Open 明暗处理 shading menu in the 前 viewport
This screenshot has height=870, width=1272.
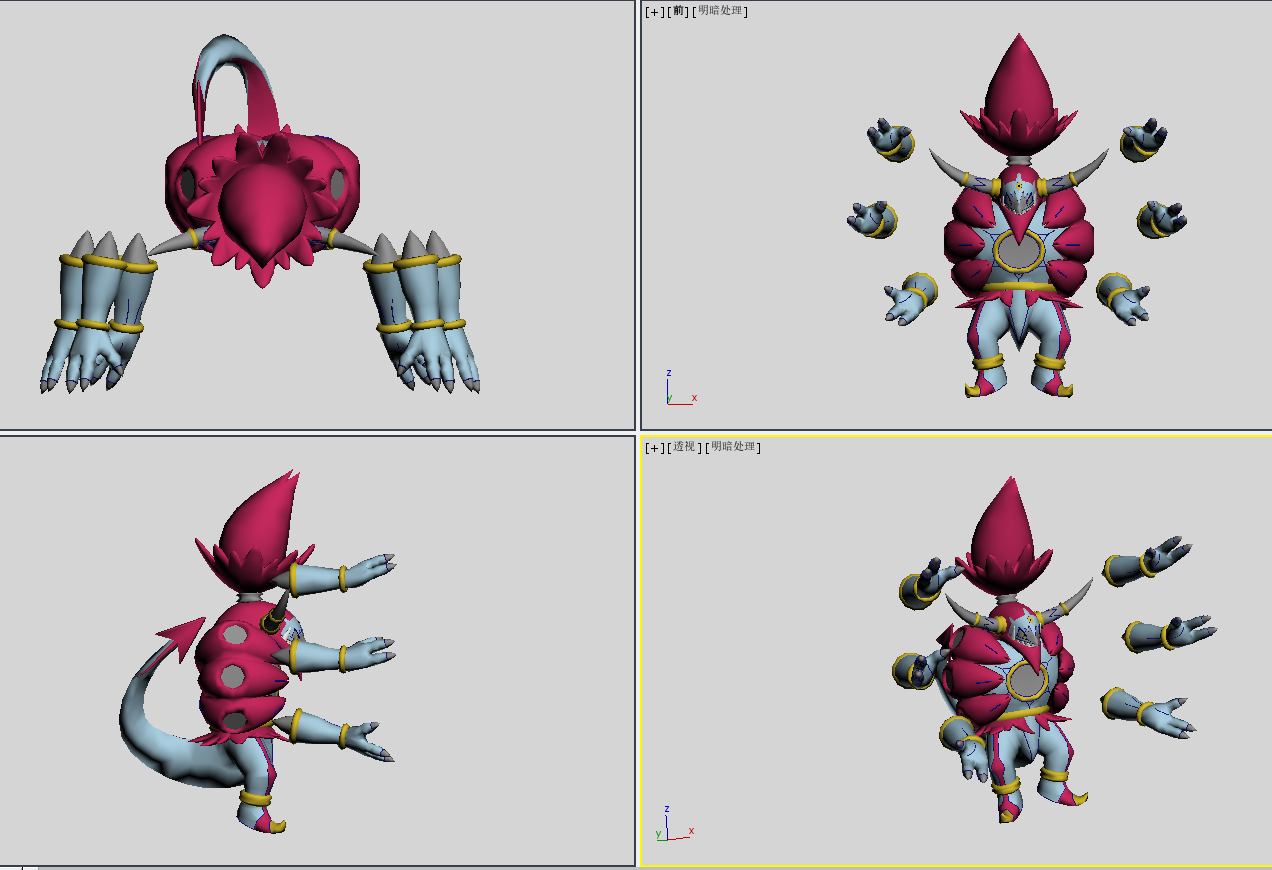point(722,11)
